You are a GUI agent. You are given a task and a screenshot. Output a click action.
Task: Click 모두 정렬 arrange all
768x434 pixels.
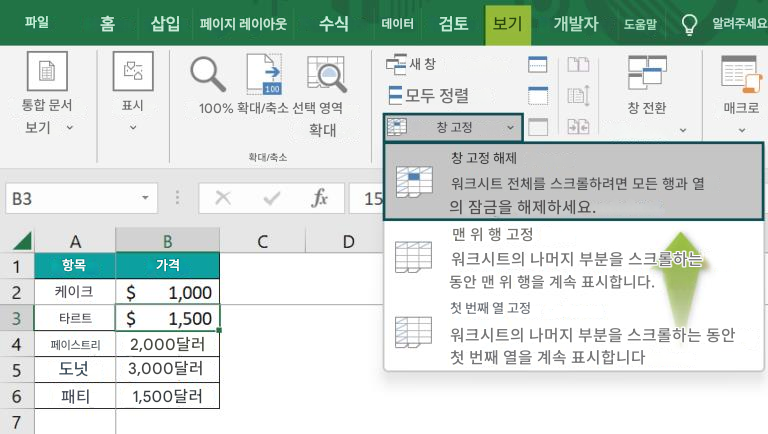(428, 95)
